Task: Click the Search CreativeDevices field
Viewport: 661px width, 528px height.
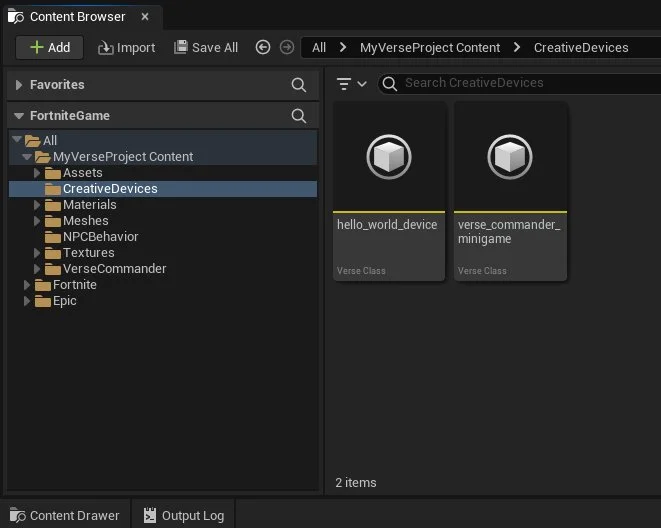Action: (x=519, y=83)
